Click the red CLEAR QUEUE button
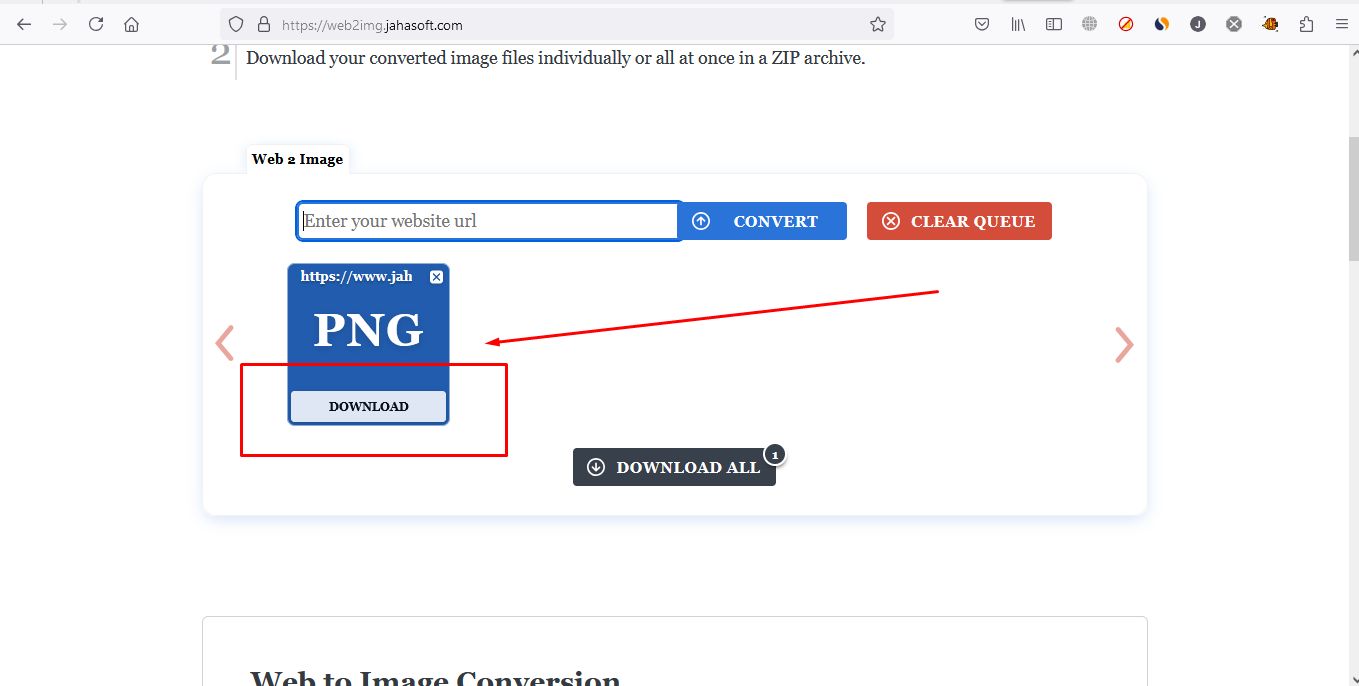This screenshot has height=686, width=1359. 959,221
